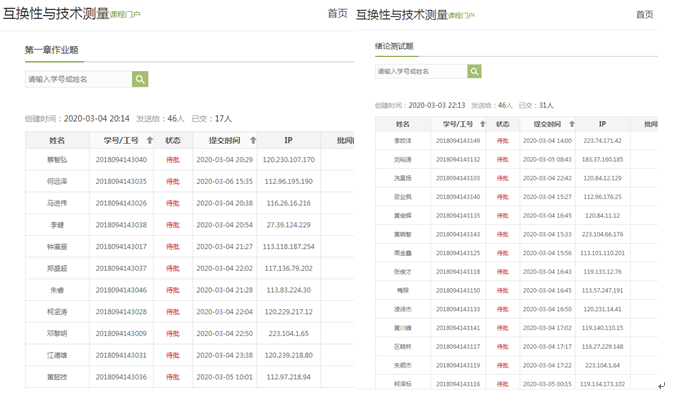Click submit time 2020-03-04 23:38
The image size is (674, 396).
point(224,355)
